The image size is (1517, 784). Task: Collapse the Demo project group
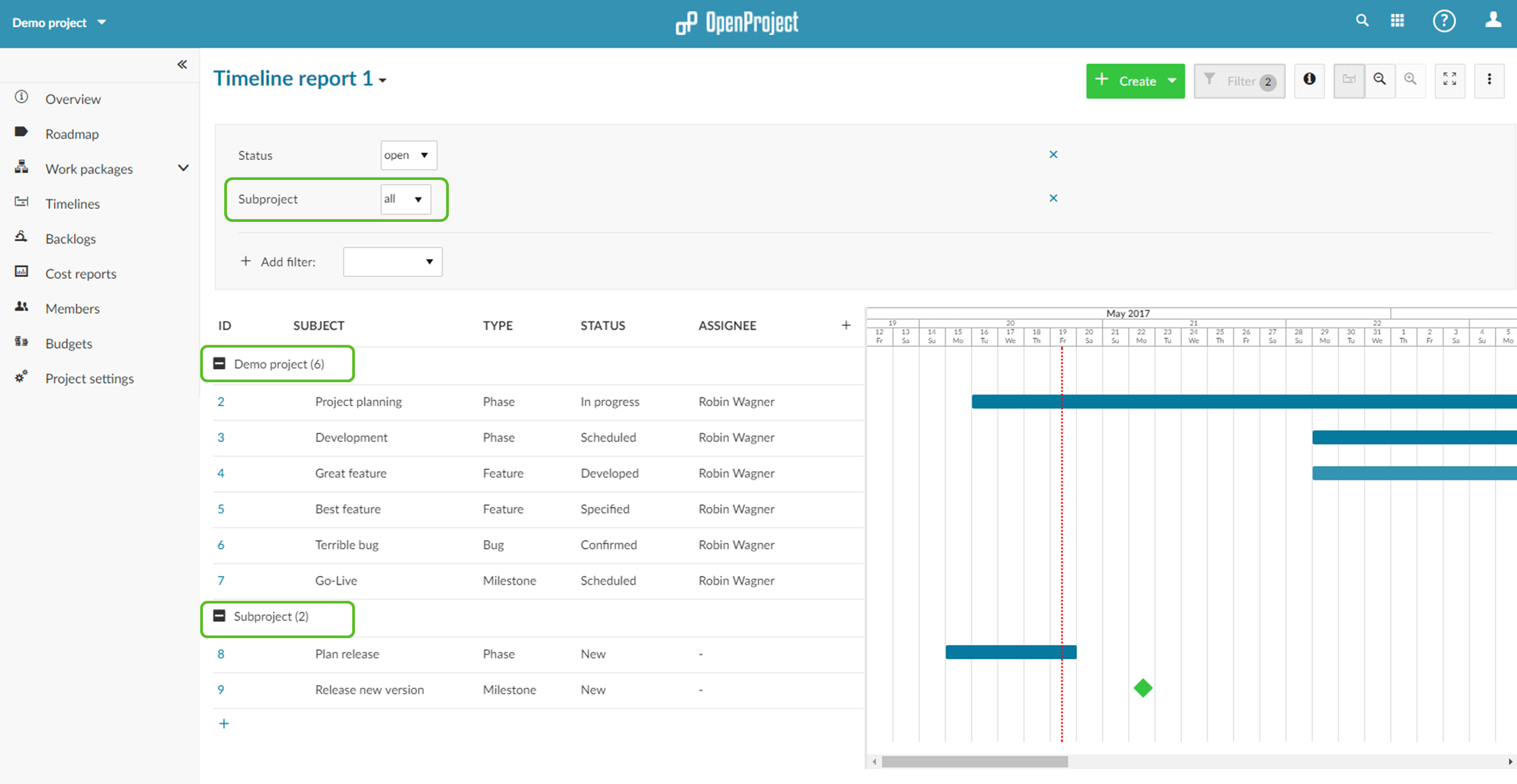219,364
